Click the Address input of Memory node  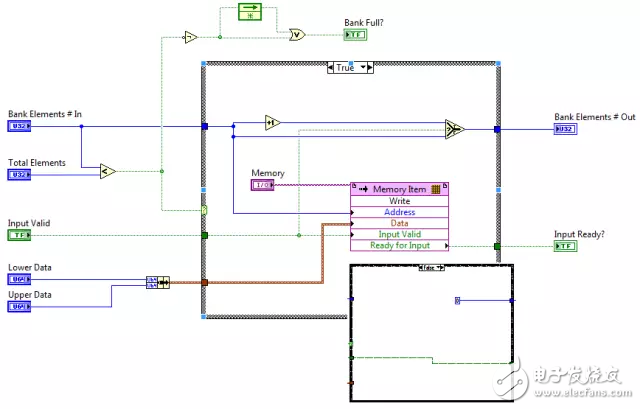[399, 212]
